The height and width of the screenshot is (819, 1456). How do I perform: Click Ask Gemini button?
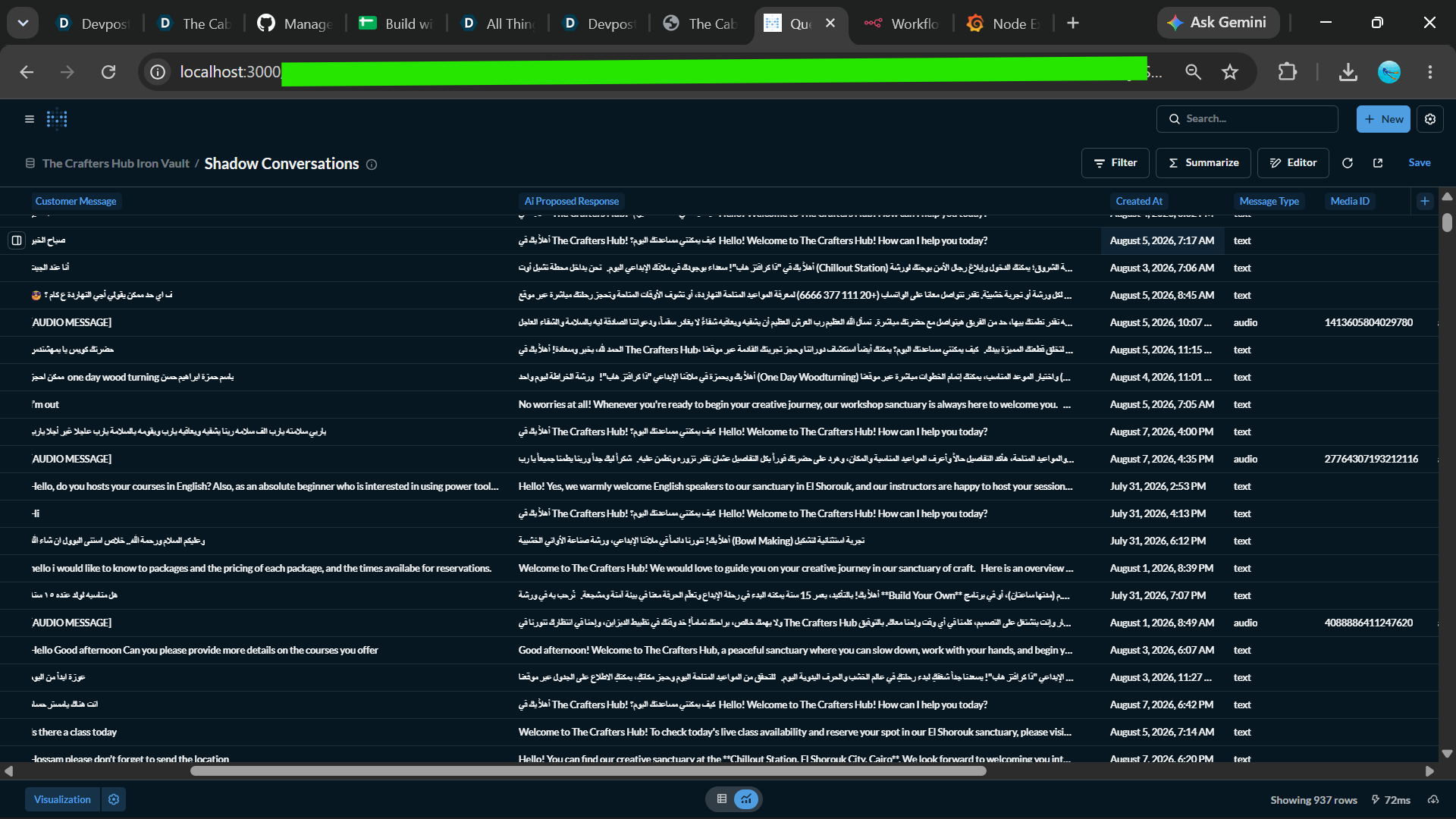(1218, 23)
